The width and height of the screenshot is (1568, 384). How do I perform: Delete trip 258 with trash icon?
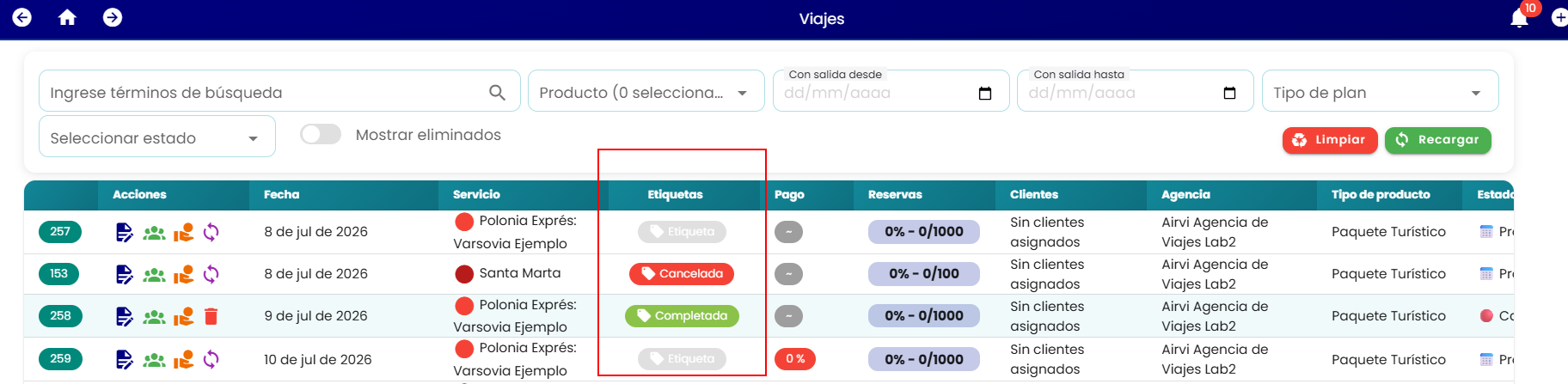[211, 316]
